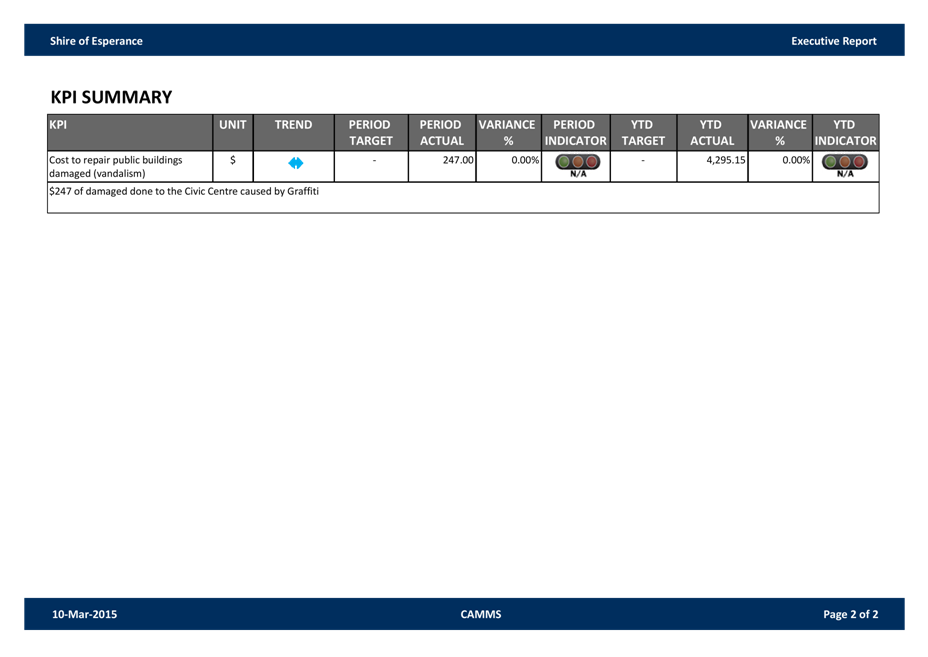
Task: Click the Period Indicator traffic light icon
Action: 577,162
